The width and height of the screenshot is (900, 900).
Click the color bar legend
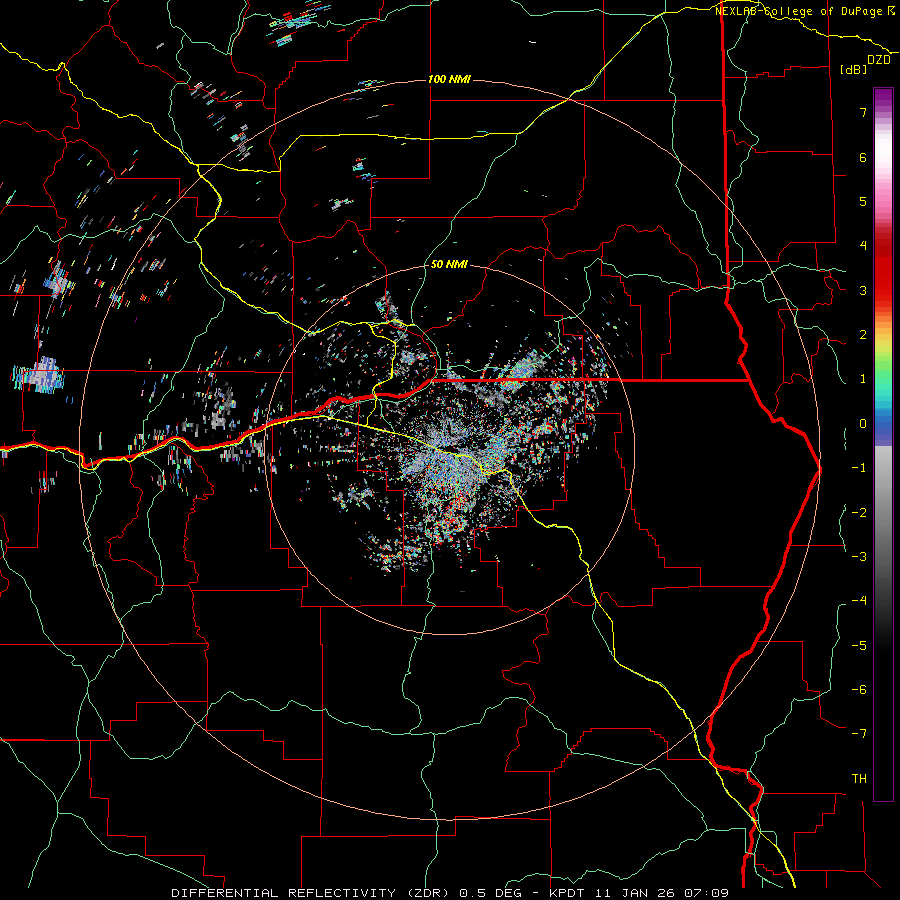pyautogui.click(x=883, y=444)
